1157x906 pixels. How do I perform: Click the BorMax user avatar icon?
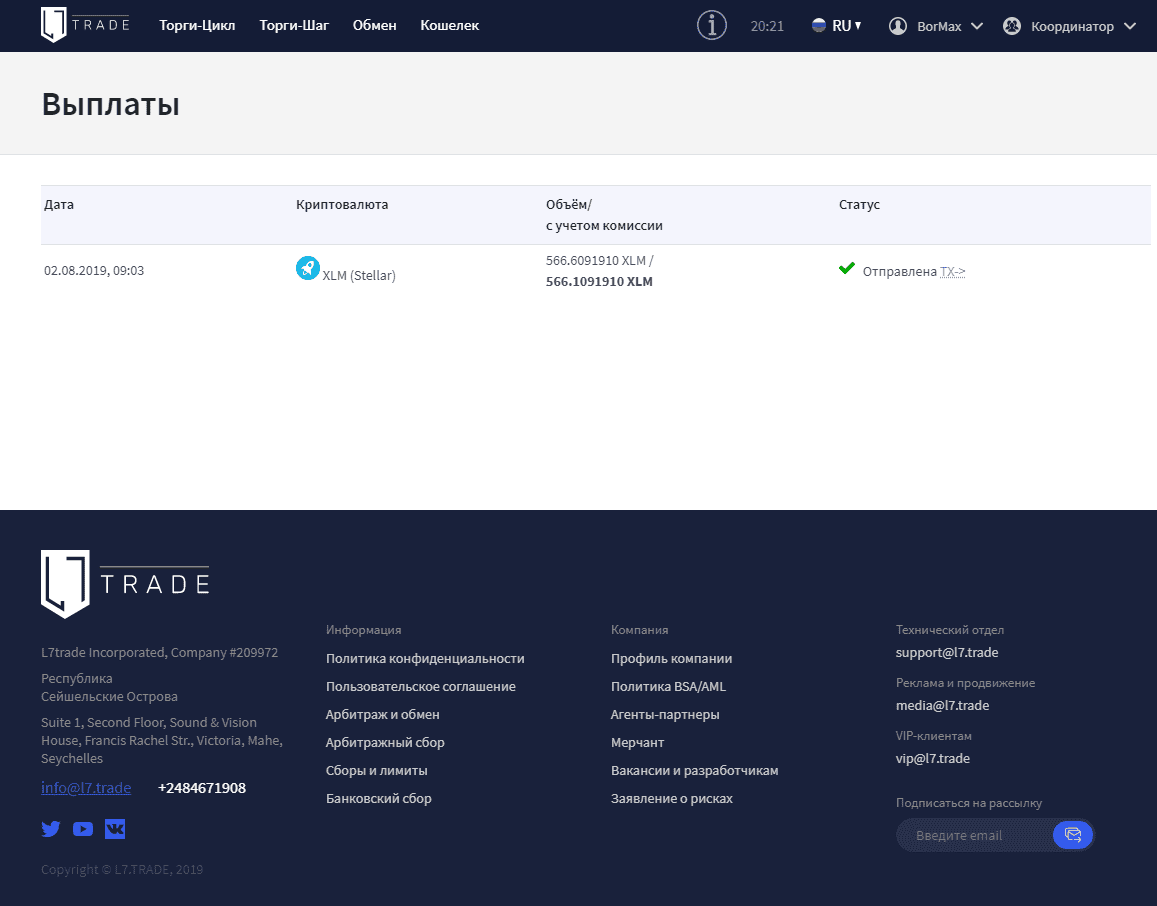(897, 26)
